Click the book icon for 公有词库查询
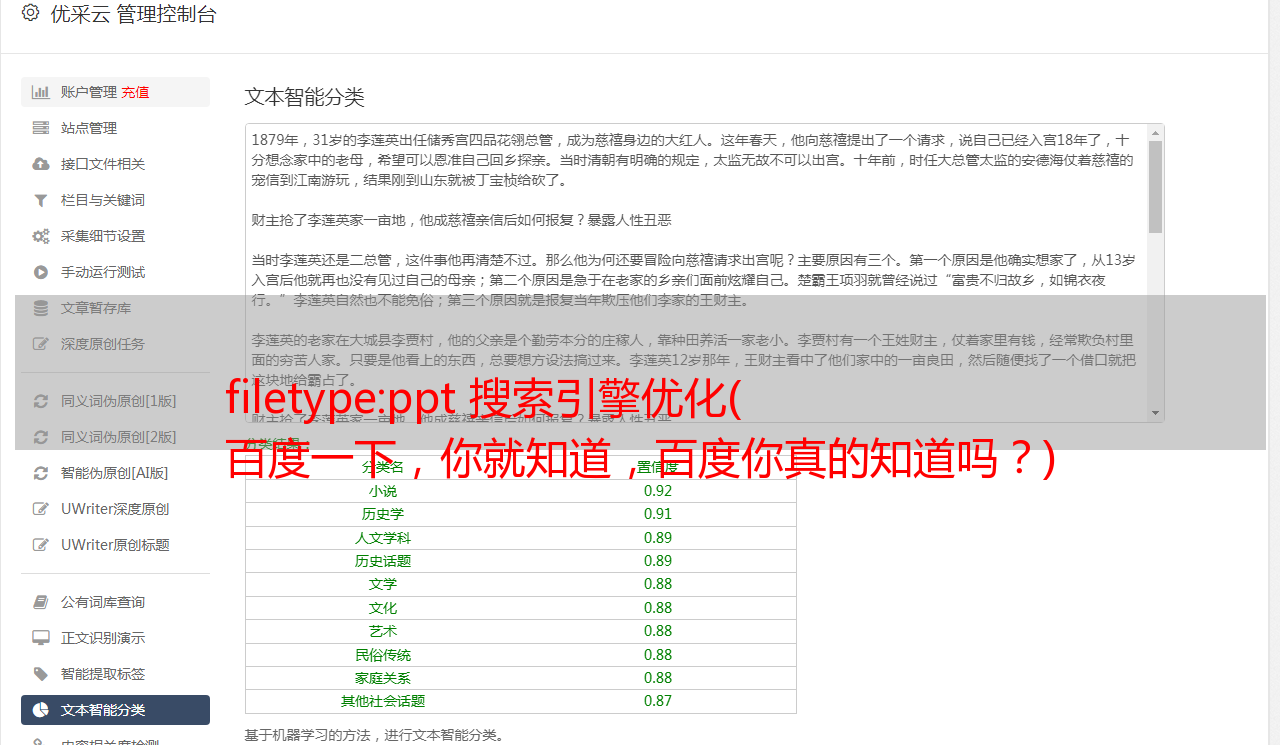1280x745 pixels. click(41, 602)
